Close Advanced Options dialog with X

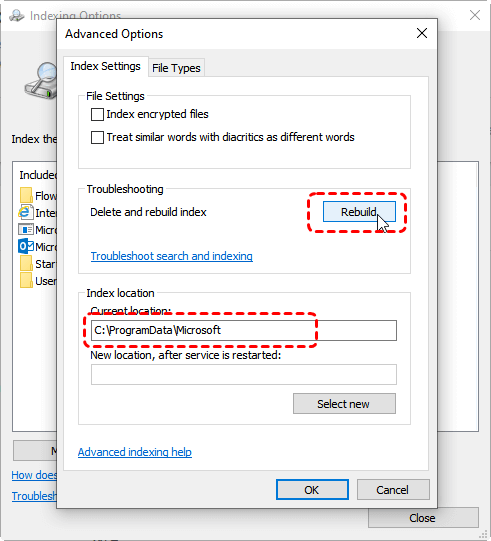422,33
